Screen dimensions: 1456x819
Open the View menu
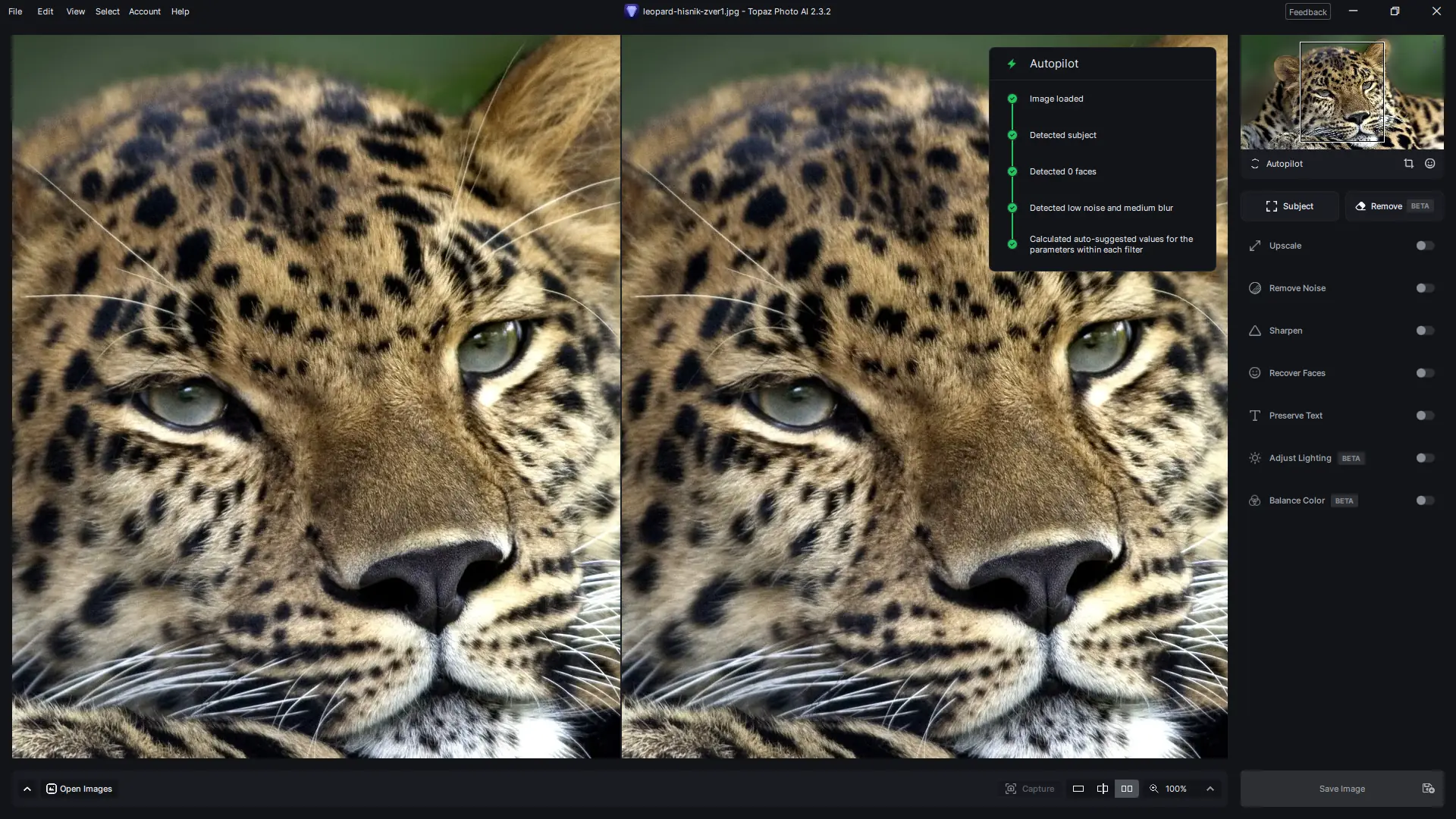(x=75, y=11)
